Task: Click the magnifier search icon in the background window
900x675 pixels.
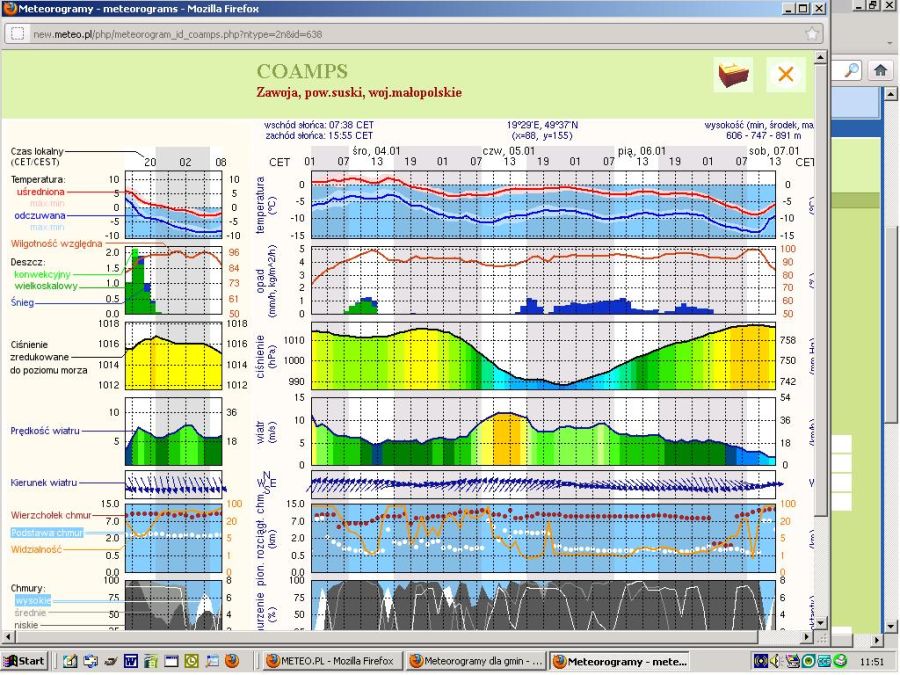Action: coord(851,70)
